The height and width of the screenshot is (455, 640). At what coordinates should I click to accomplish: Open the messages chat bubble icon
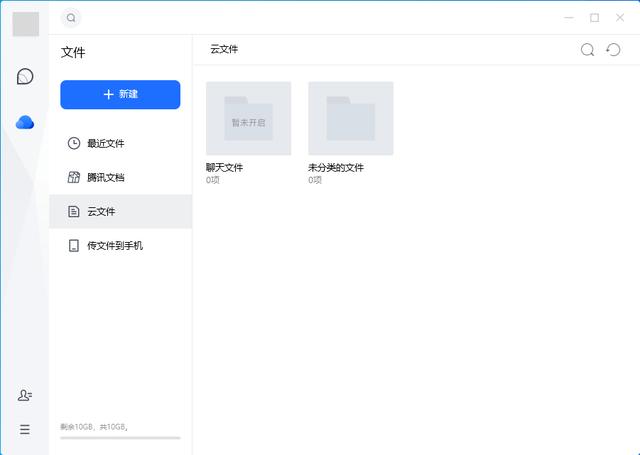pyautogui.click(x=25, y=77)
